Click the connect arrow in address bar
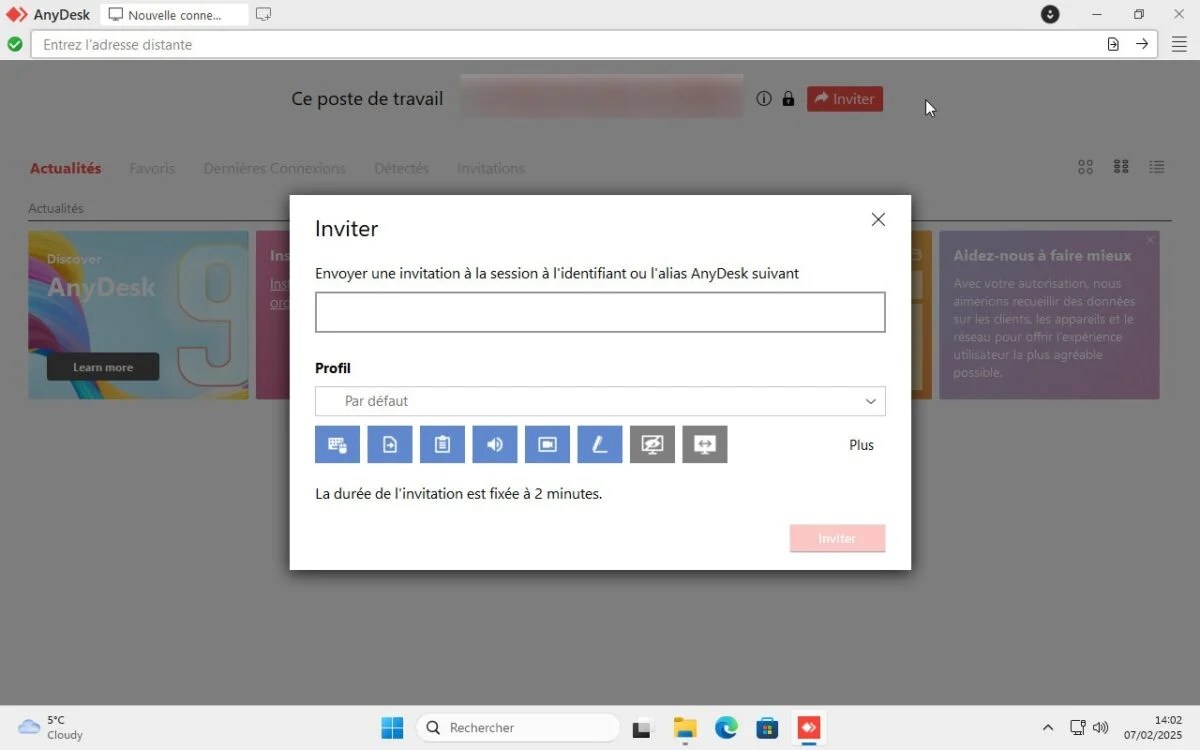 tap(1142, 44)
